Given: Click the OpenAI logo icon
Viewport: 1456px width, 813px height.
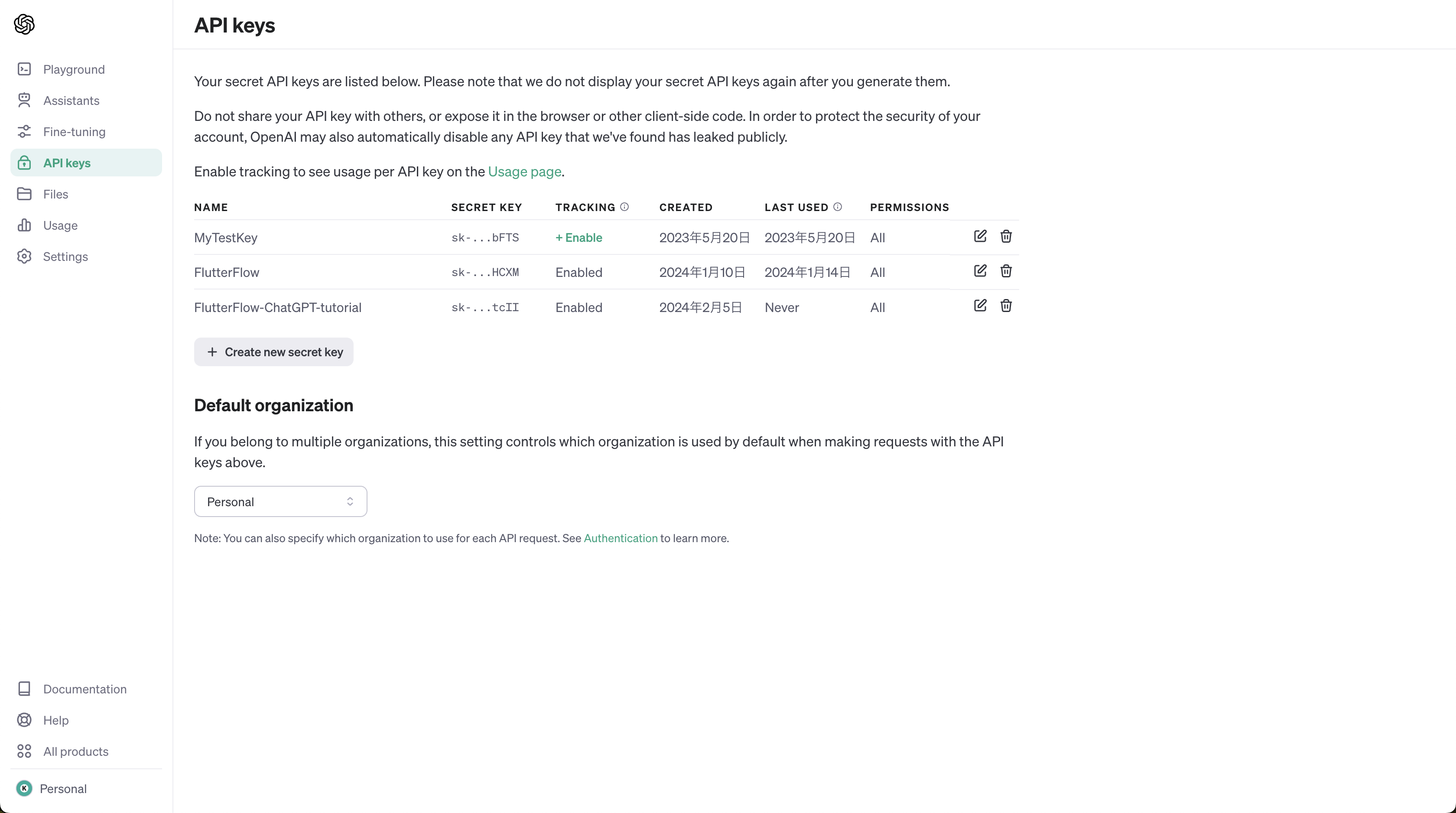Looking at the screenshot, I should [x=24, y=24].
